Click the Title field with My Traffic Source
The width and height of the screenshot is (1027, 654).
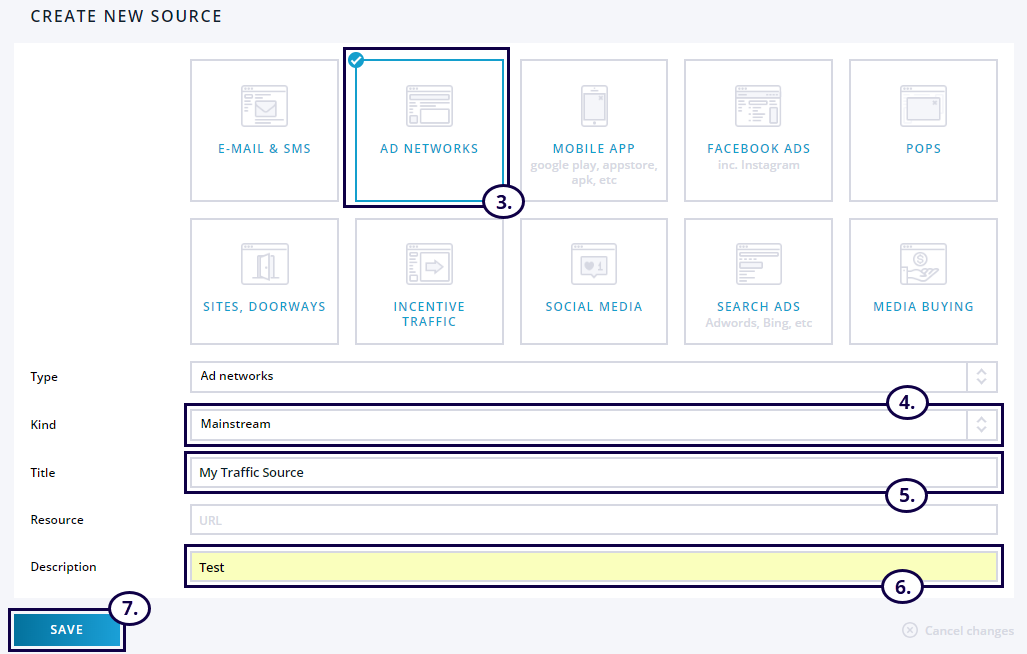tap(592, 472)
